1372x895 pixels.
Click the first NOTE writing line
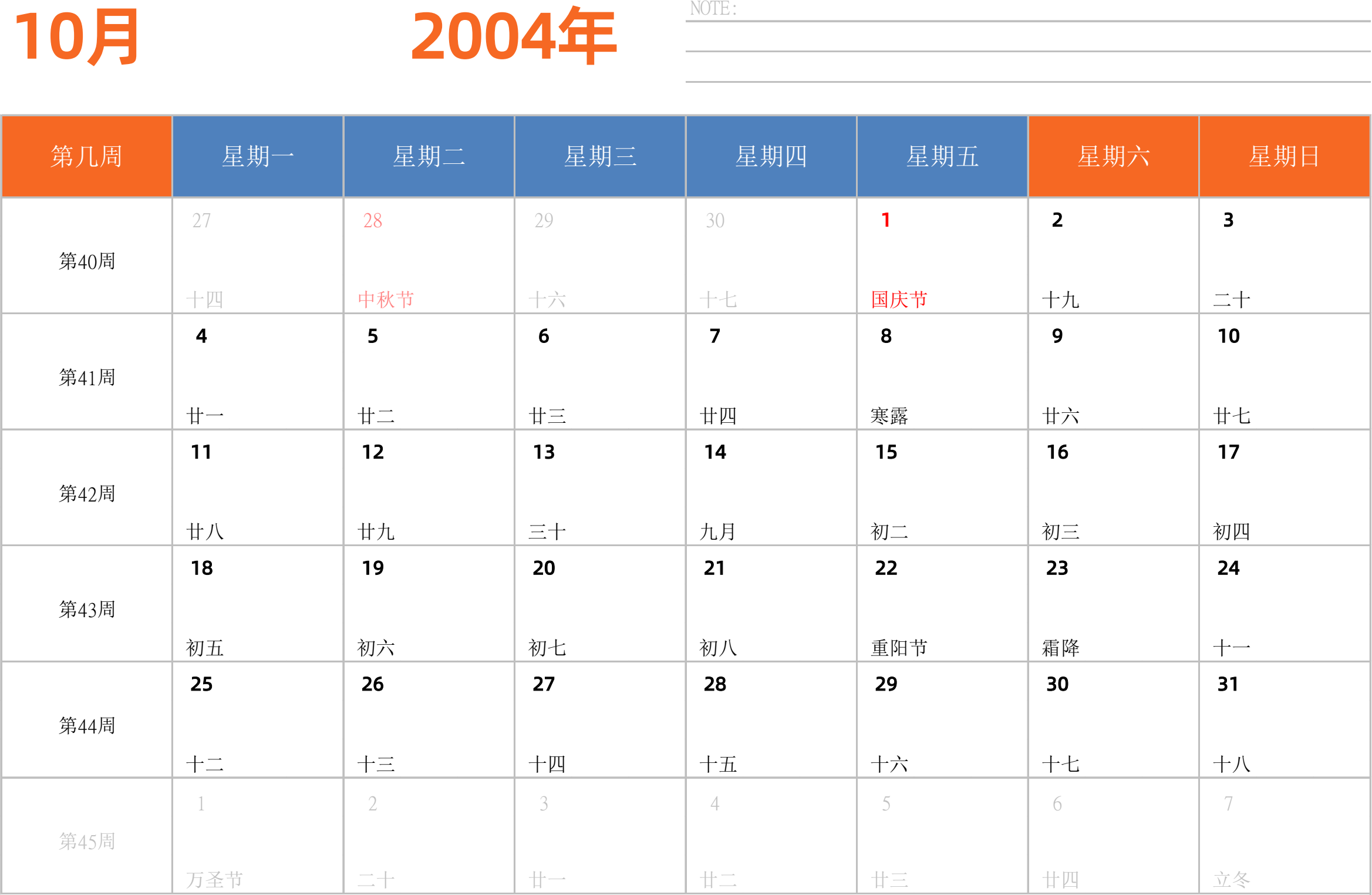click(x=1028, y=21)
